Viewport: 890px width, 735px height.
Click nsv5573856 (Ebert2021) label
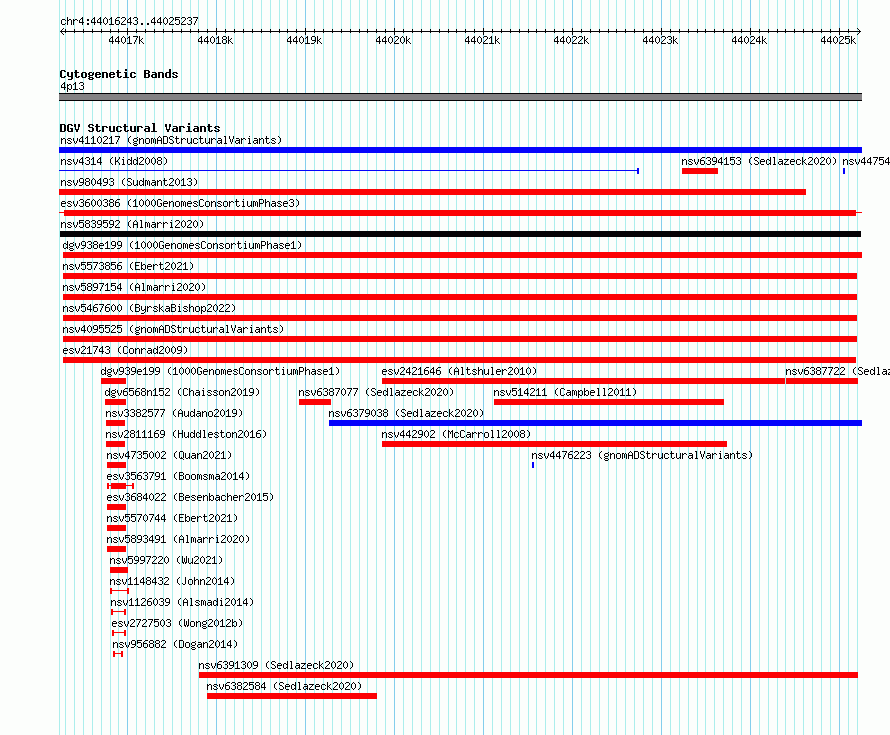click(128, 266)
